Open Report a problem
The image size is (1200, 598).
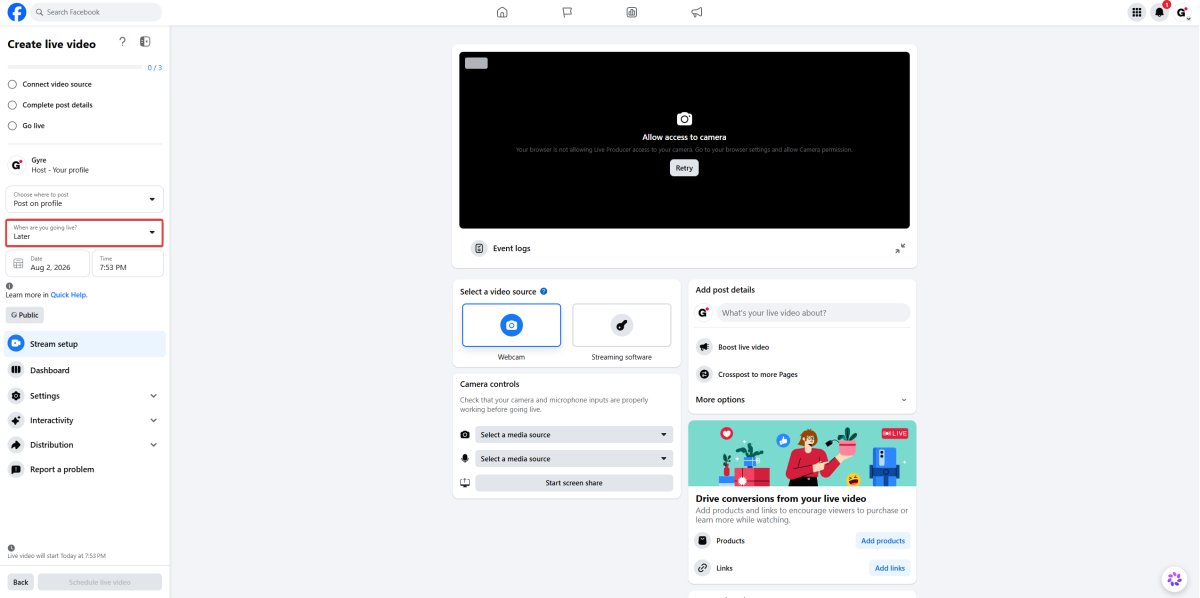click(85, 470)
